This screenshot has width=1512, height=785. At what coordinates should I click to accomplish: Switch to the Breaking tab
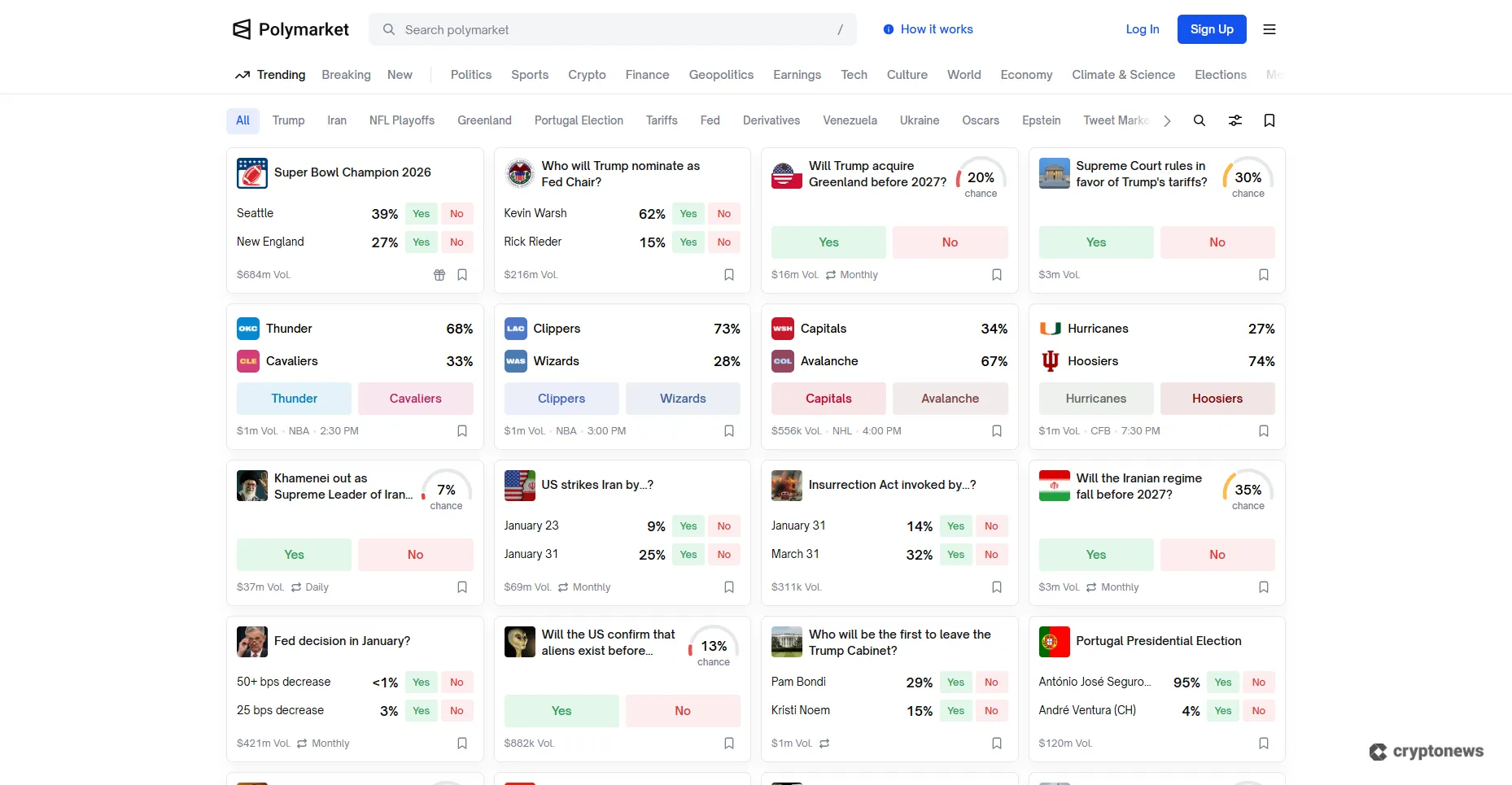(x=346, y=75)
